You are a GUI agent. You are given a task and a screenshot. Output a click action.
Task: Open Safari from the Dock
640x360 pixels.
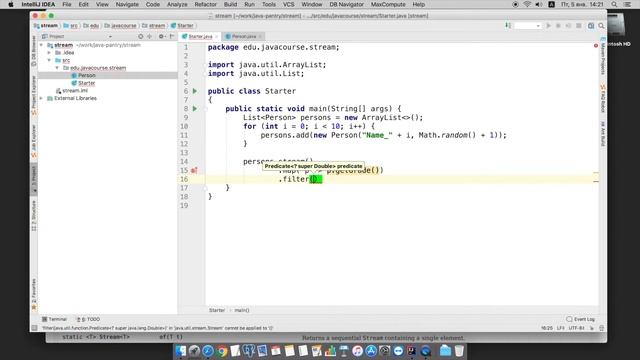pyautogui.click(x=208, y=351)
